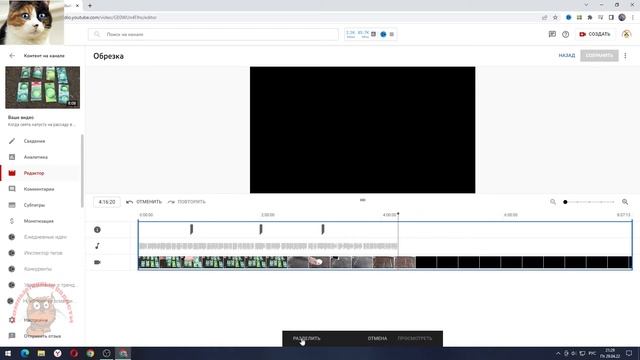Go back via the Контент на канале arrow

(x=12, y=56)
